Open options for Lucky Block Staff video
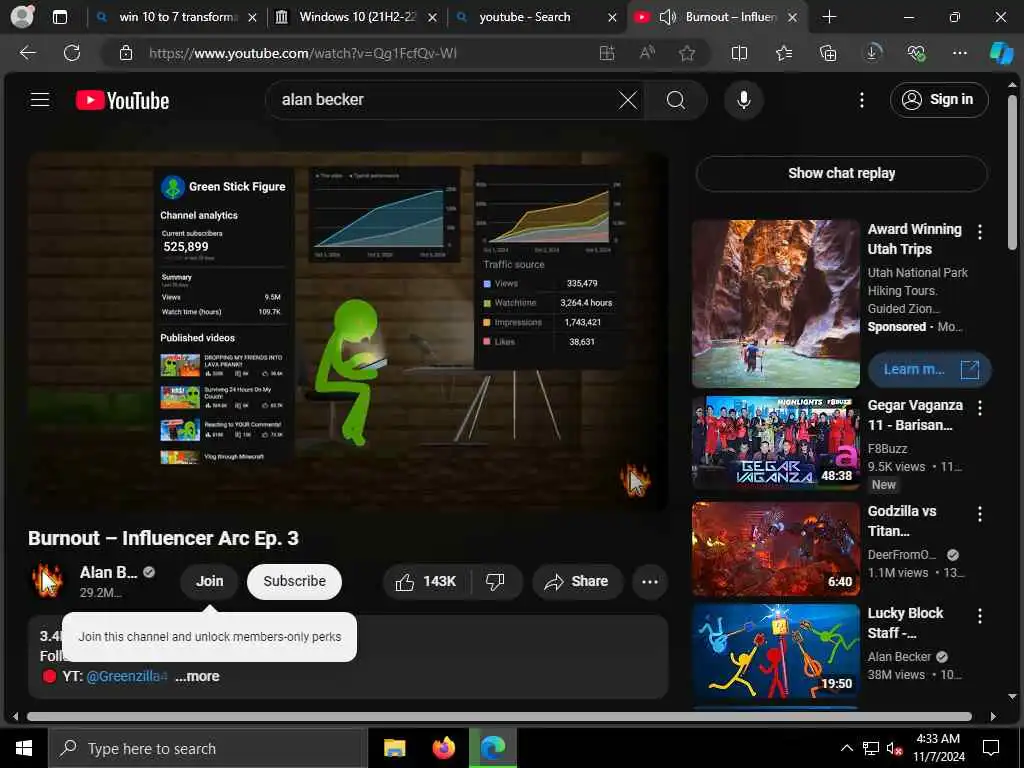Image resolution: width=1024 pixels, height=768 pixels. (979, 616)
